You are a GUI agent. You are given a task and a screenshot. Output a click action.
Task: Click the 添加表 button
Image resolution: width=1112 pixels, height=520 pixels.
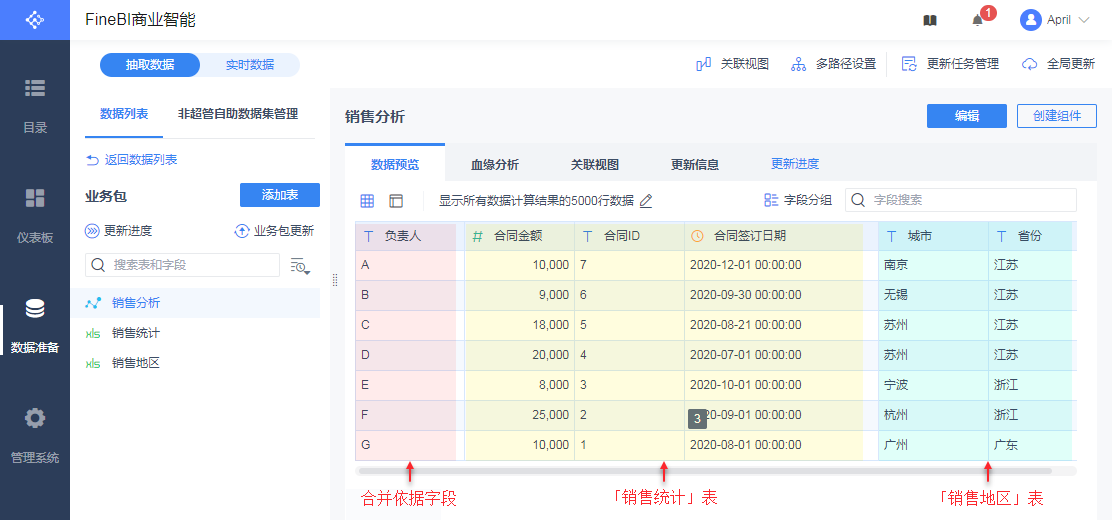click(279, 195)
